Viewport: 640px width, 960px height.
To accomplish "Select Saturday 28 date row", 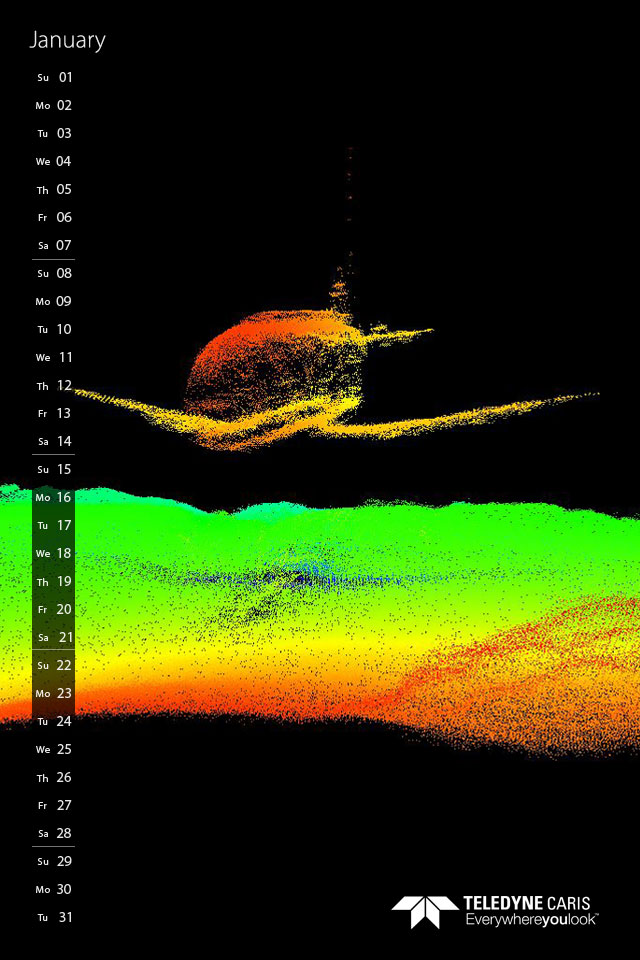I will [x=54, y=833].
